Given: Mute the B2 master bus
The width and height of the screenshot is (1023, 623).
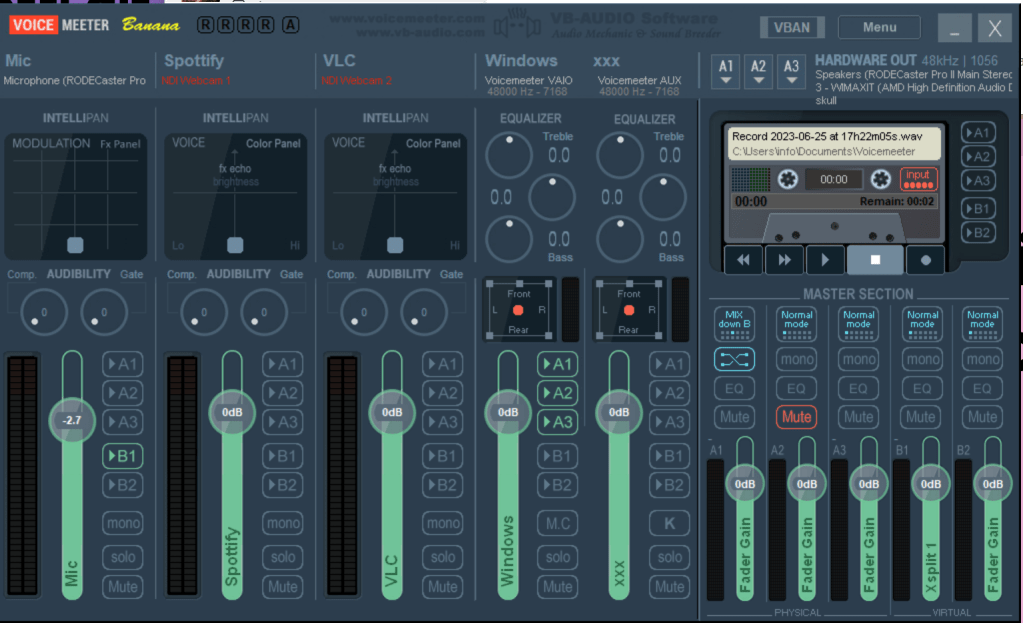Looking at the screenshot, I should coord(982,416).
